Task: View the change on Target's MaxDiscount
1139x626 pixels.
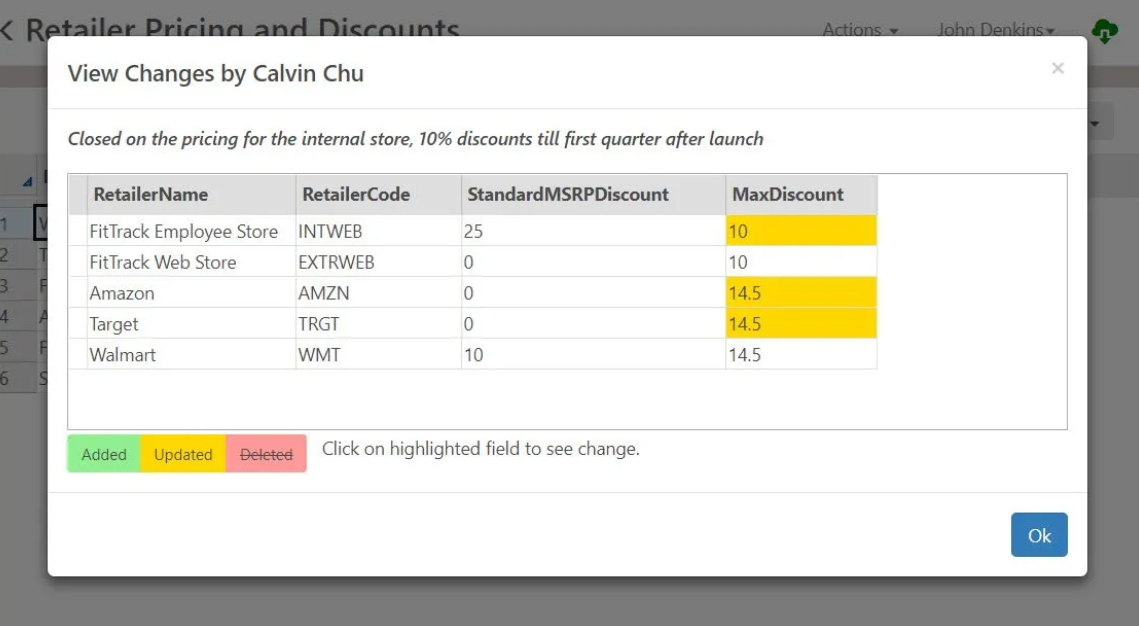Action: point(801,324)
